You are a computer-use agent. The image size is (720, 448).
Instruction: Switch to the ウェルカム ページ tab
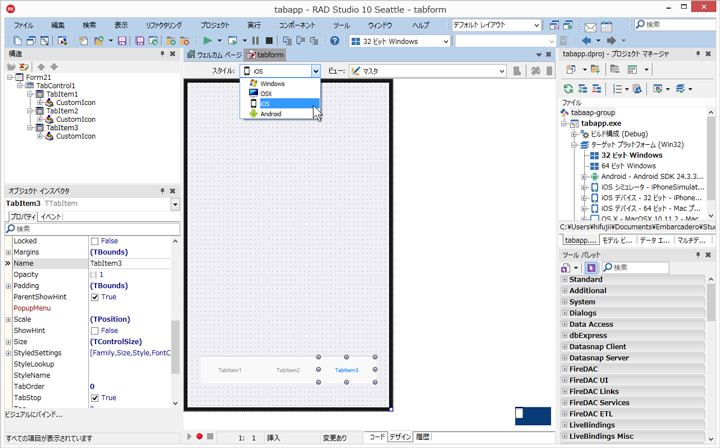coord(214,55)
